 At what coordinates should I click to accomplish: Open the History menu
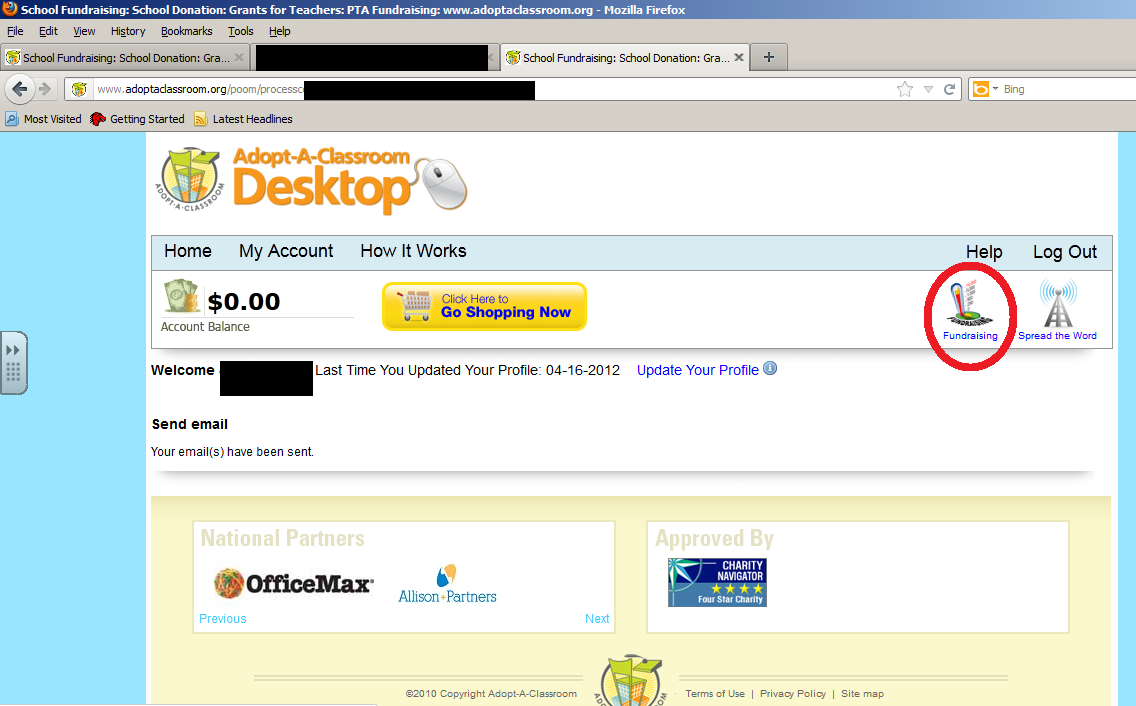(x=128, y=31)
